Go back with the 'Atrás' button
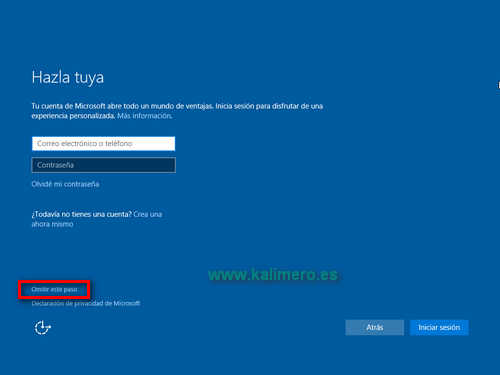Screen dimensions: 500x375 pos(375,327)
